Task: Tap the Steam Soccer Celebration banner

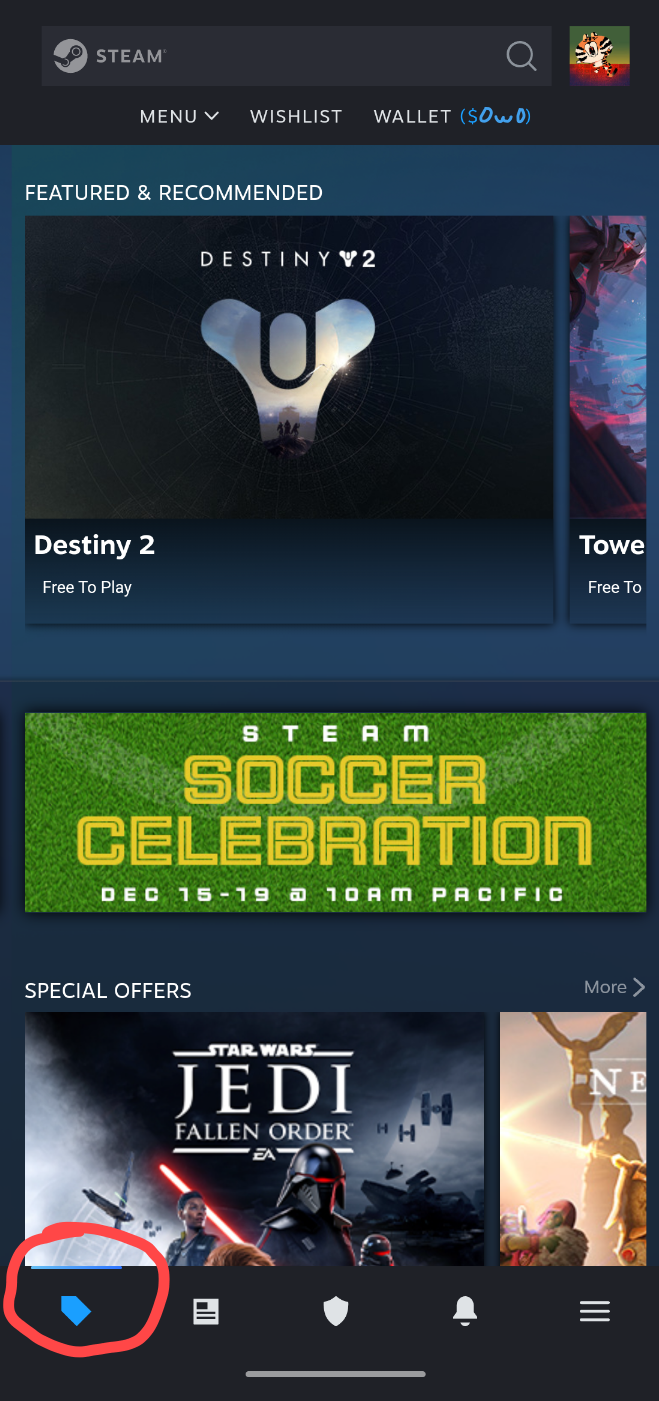Action: tap(335, 812)
